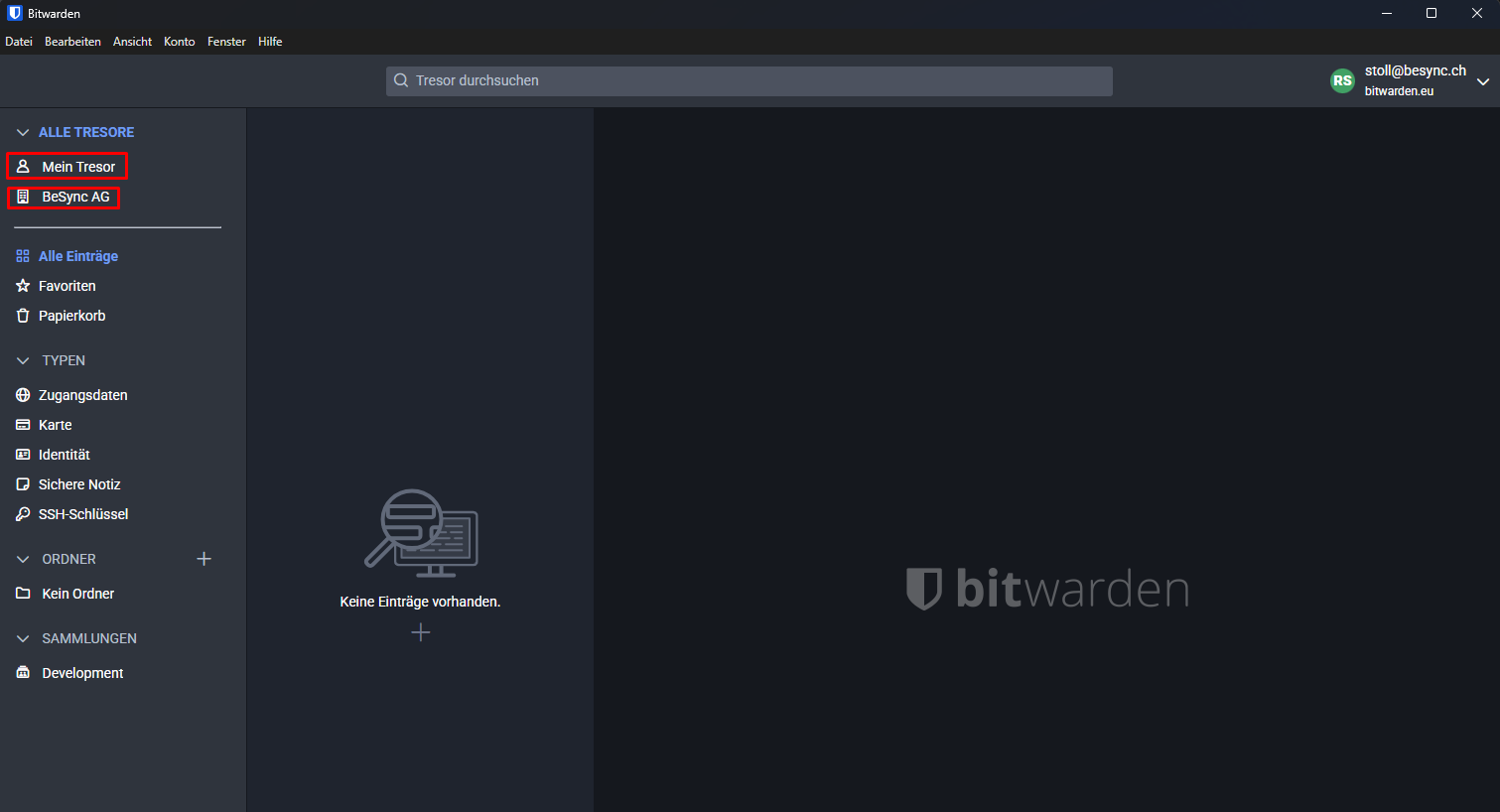The image size is (1500, 812).
Task: Select the BeSync AG organization vault
Action: pyautogui.click(x=75, y=198)
